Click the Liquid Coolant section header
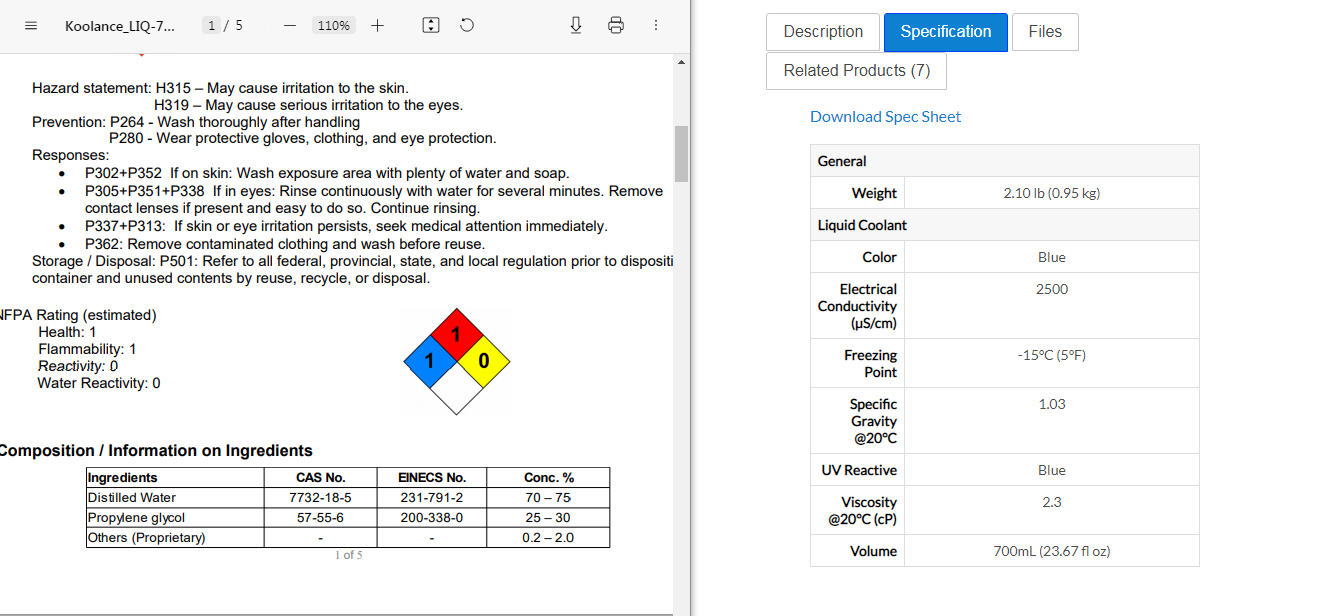 (1004, 225)
